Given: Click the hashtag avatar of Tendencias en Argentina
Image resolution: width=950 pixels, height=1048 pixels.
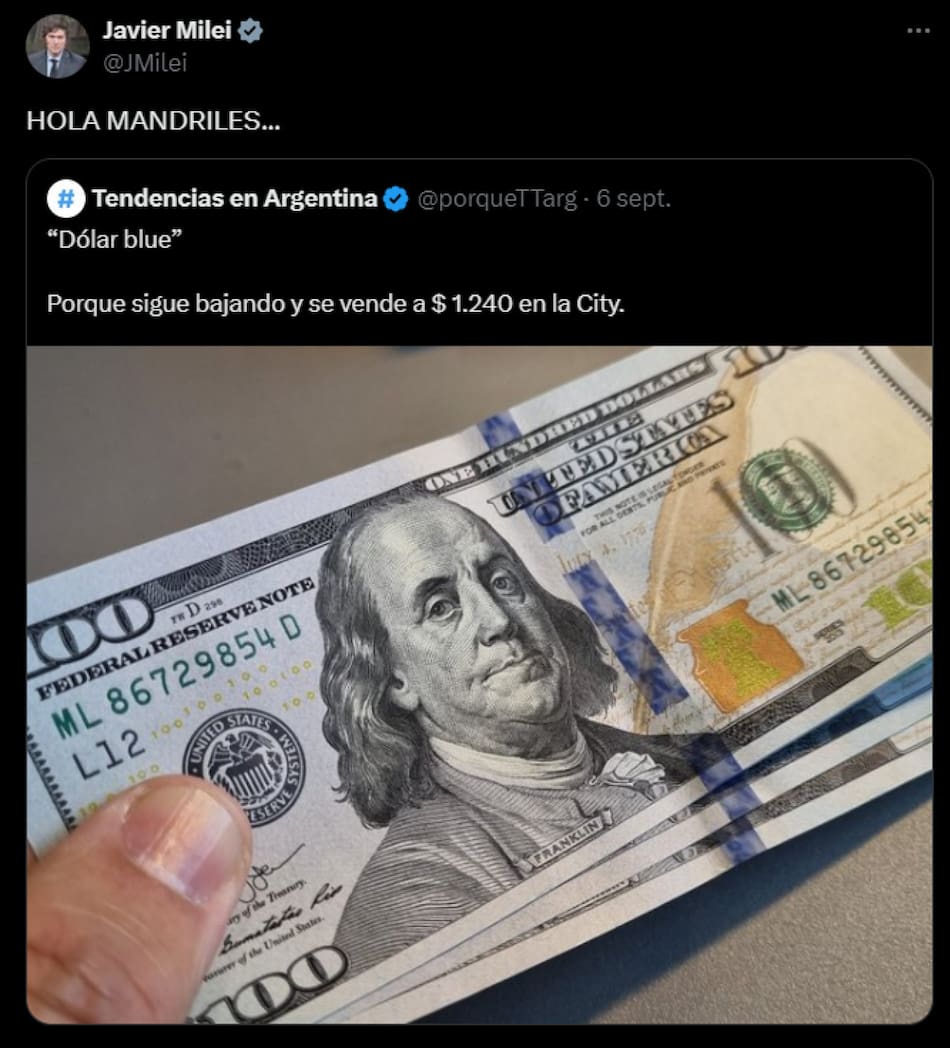Looking at the screenshot, I should tap(66, 199).
